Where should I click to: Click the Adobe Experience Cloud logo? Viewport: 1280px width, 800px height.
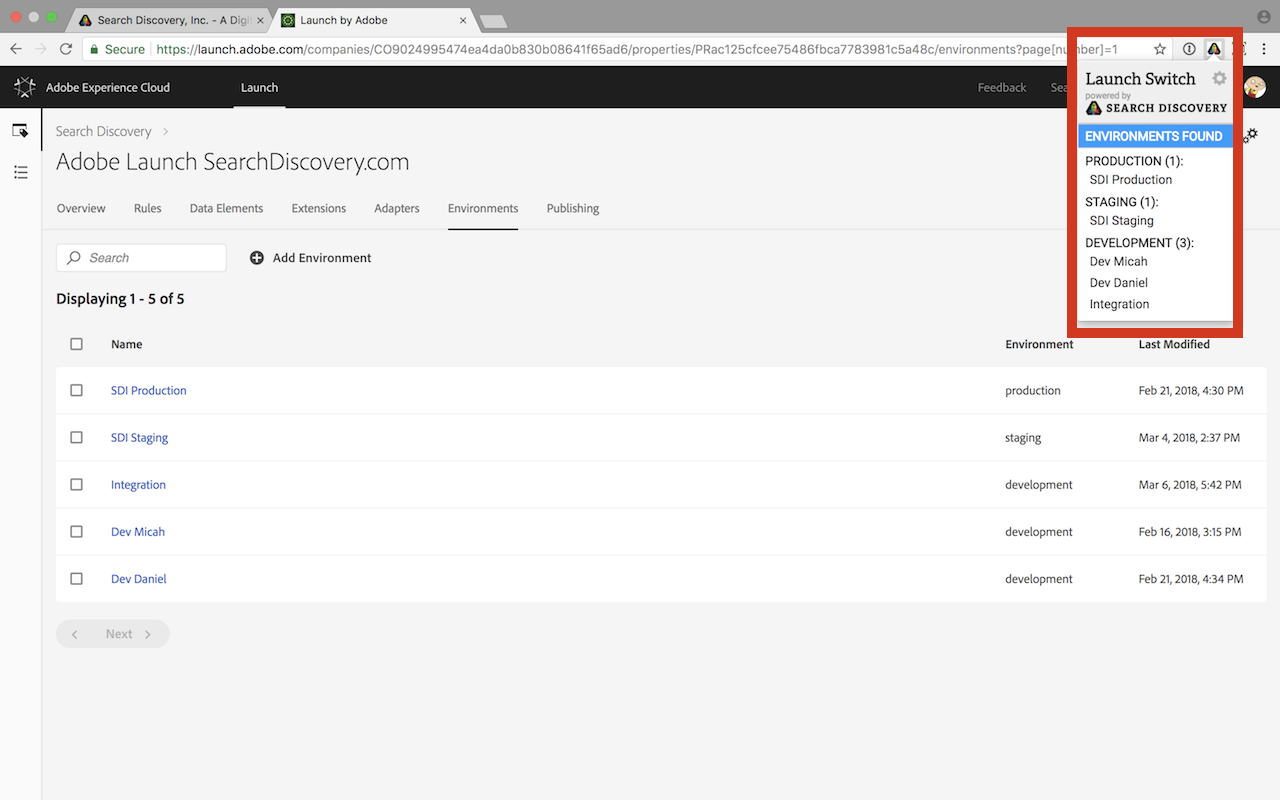(x=25, y=87)
